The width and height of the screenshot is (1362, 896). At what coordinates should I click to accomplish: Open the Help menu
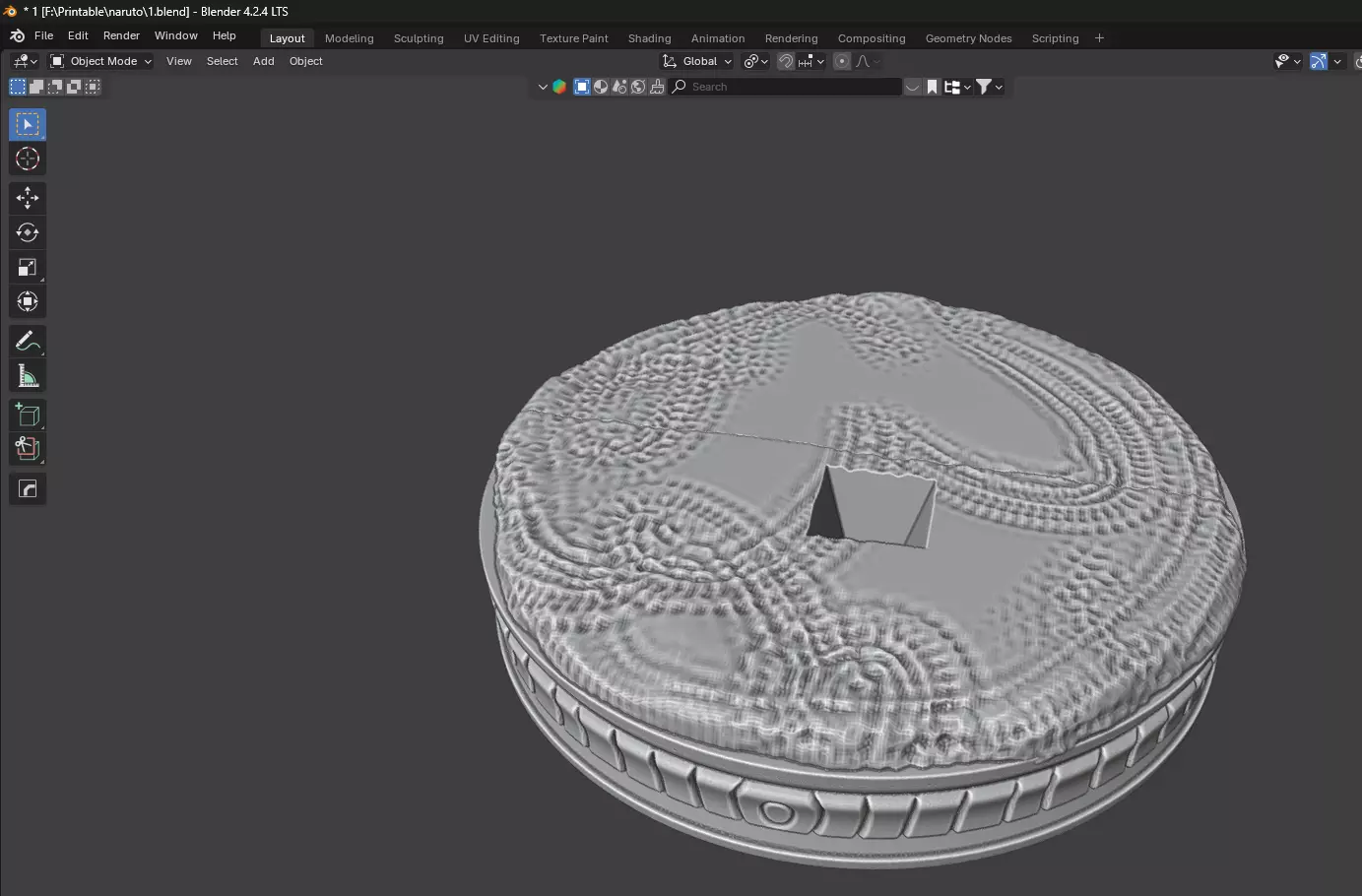(x=225, y=35)
